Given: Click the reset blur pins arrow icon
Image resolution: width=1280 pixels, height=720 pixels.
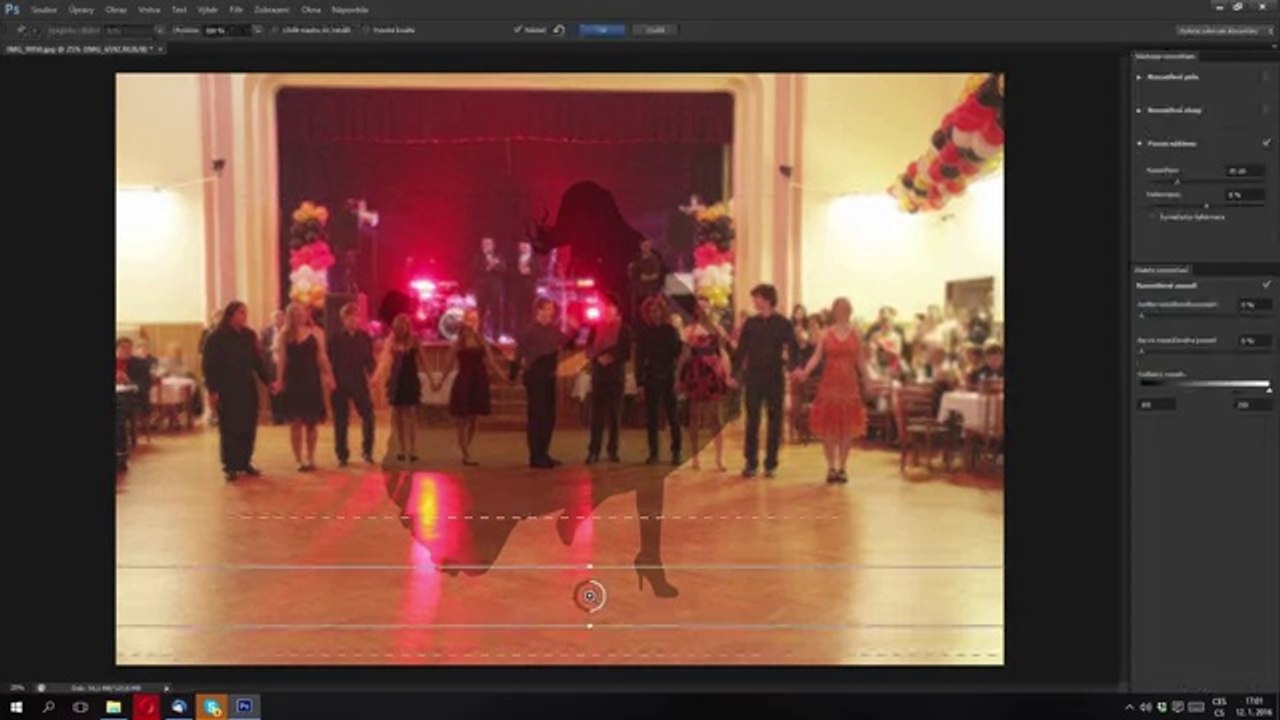Looking at the screenshot, I should [559, 30].
